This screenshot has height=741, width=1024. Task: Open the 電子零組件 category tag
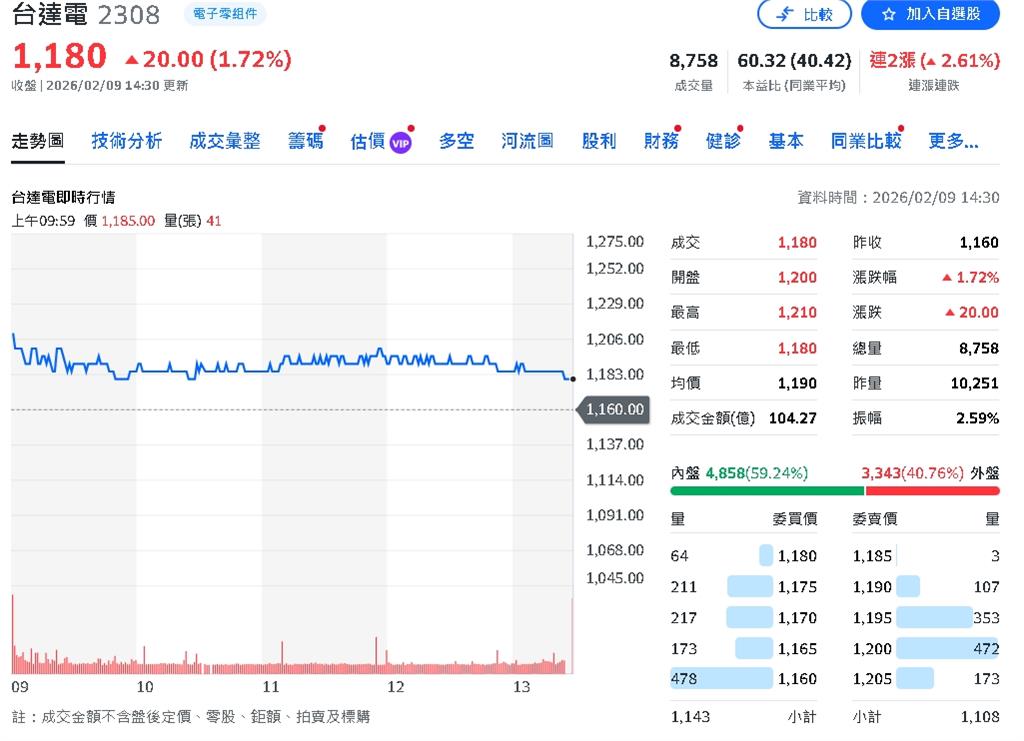tap(225, 13)
